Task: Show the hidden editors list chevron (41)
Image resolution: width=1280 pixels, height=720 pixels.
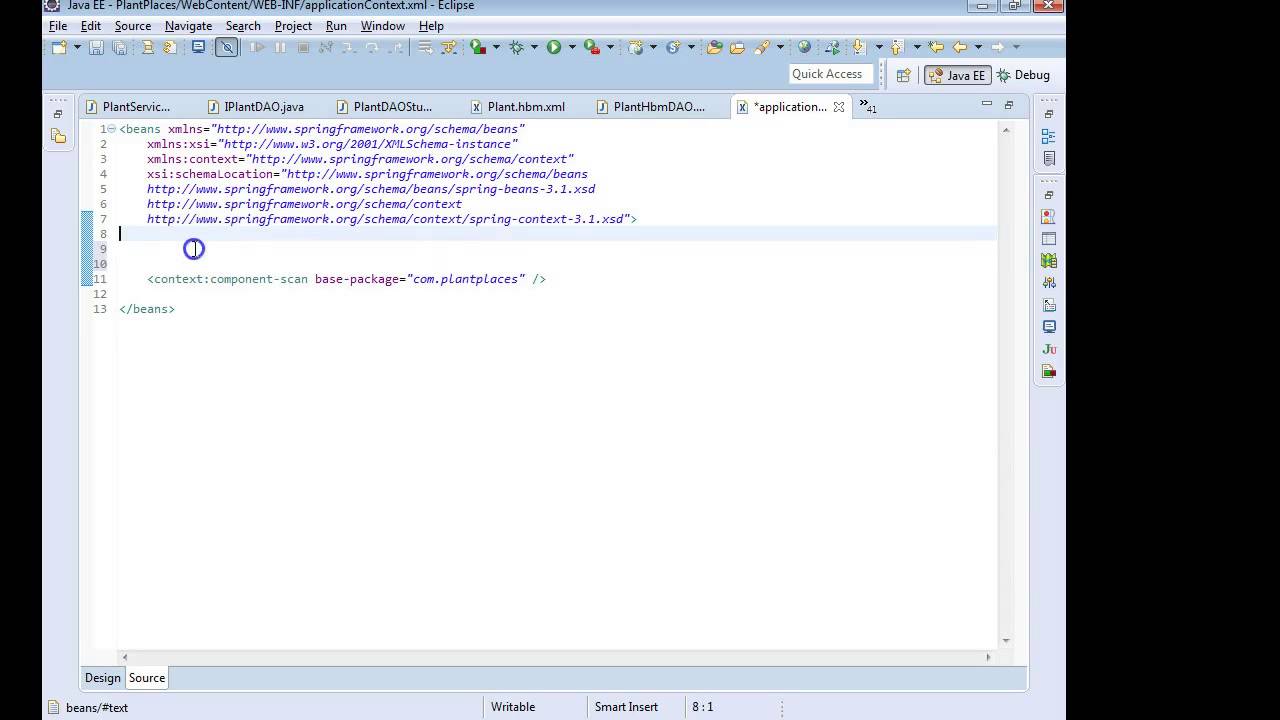Action: tap(867, 107)
